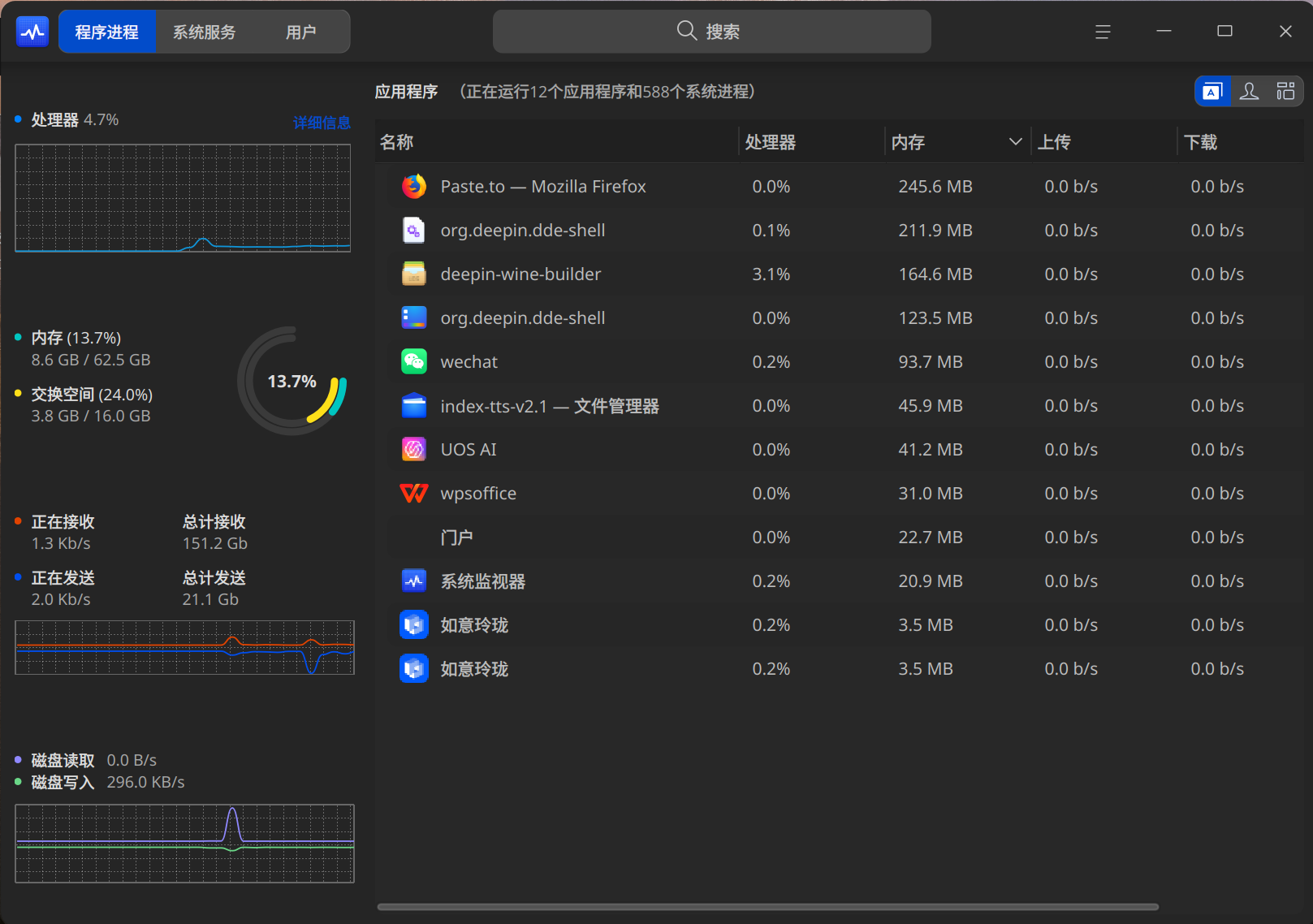The width and height of the screenshot is (1313, 924).
Task: Click the memory usage ring showing 13.7%
Action: click(x=292, y=381)
